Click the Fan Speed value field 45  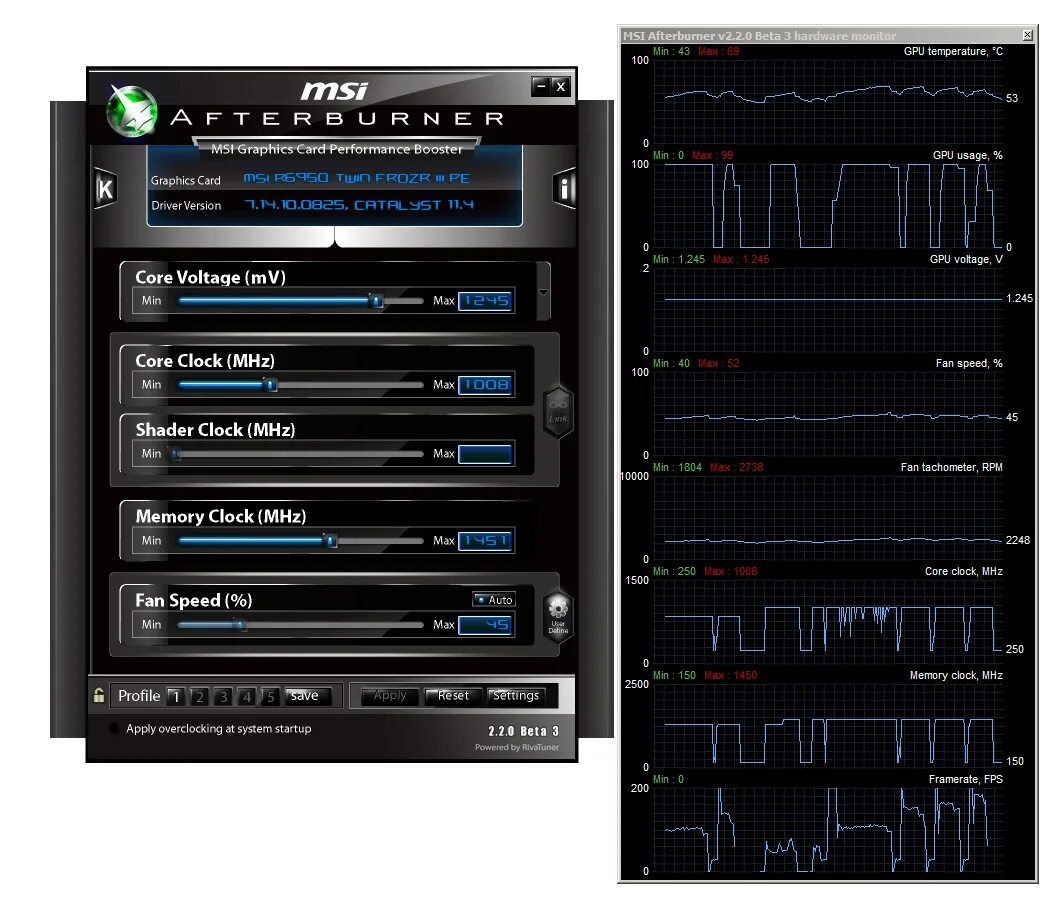click(x=486, y=625)
